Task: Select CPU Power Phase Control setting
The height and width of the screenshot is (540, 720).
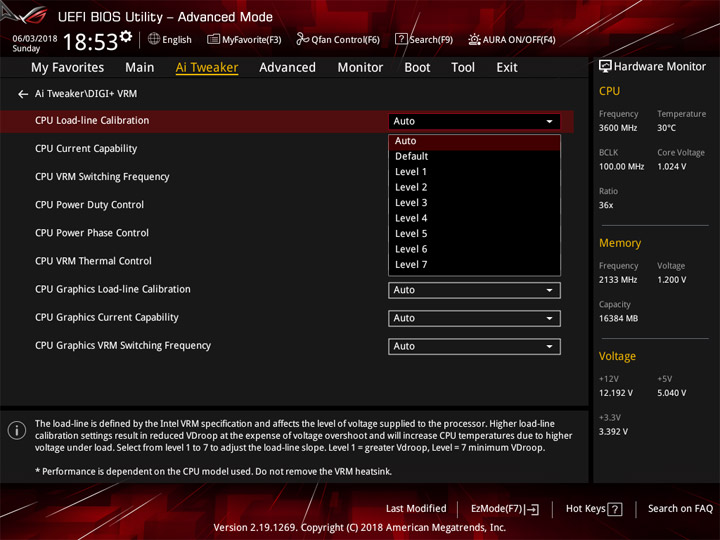Action: [x=92, y=233]
